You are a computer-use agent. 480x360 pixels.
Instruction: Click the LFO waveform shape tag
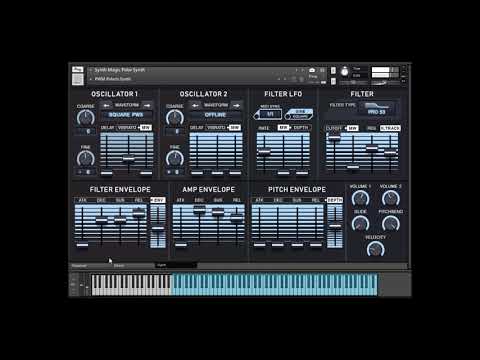coord(299,114)
